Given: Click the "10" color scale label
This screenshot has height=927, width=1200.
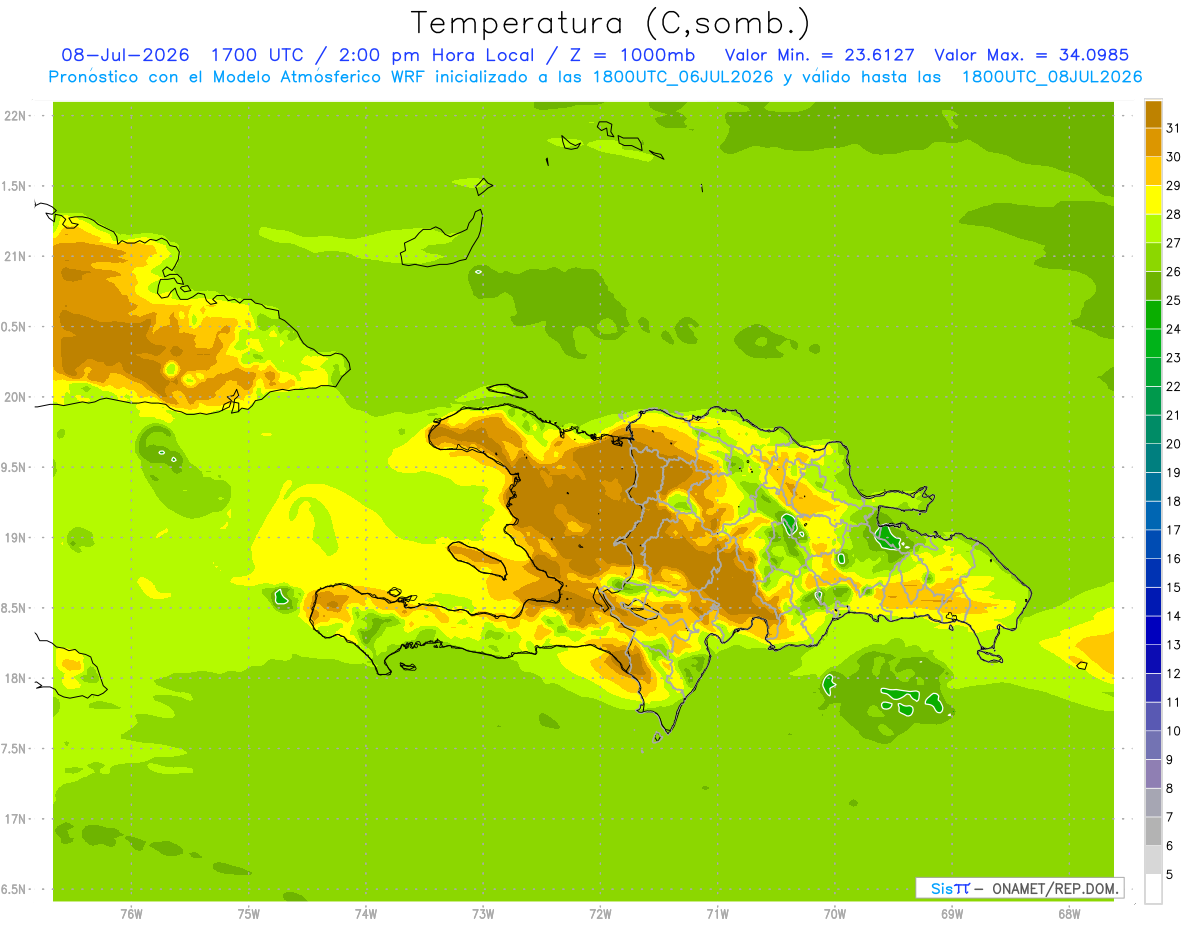Looking at the screenshot, I should click(x=1174, y=731).
